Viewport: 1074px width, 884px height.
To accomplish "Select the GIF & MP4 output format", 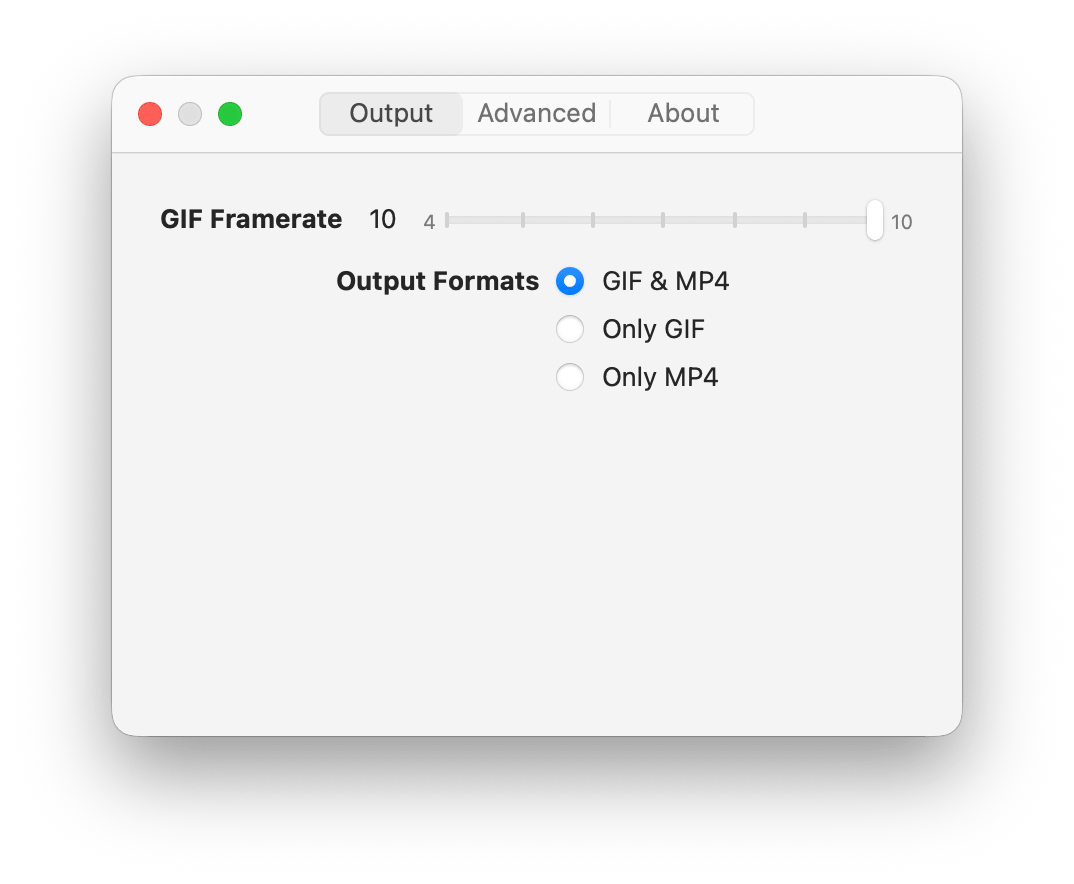I will click(x=570, y=282).
